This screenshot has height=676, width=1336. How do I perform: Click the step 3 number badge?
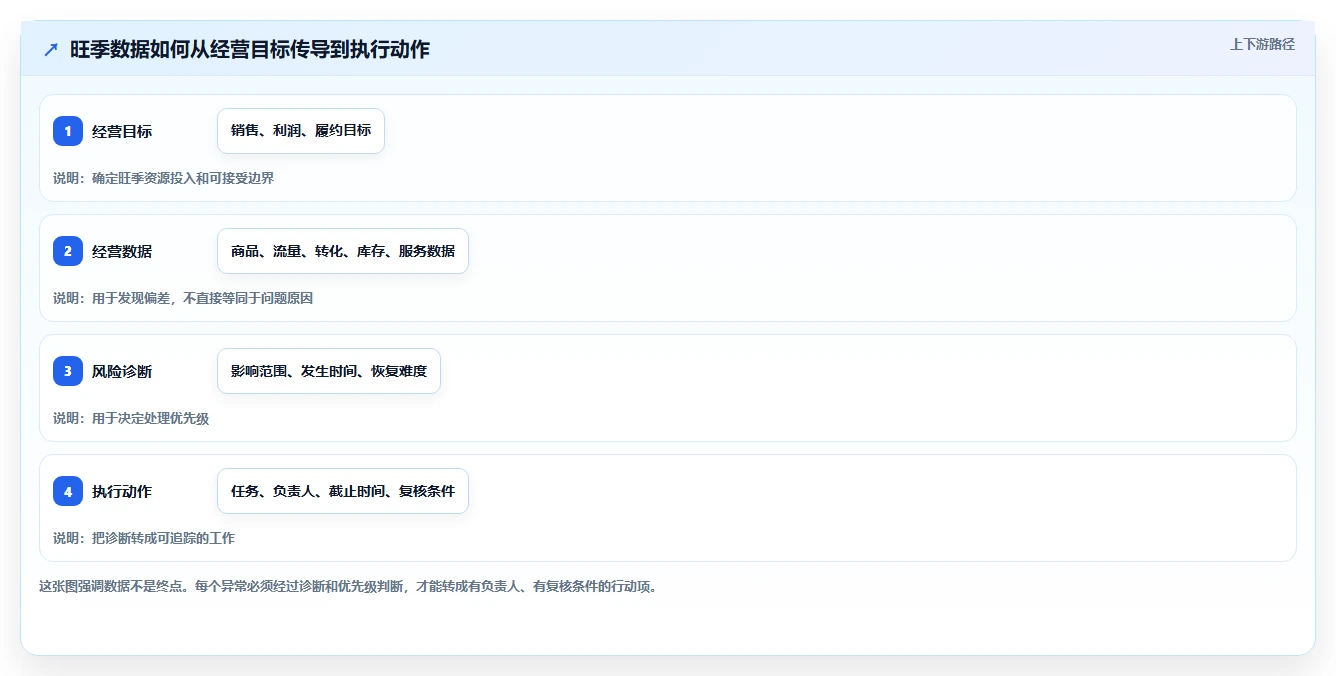[68, 371]
